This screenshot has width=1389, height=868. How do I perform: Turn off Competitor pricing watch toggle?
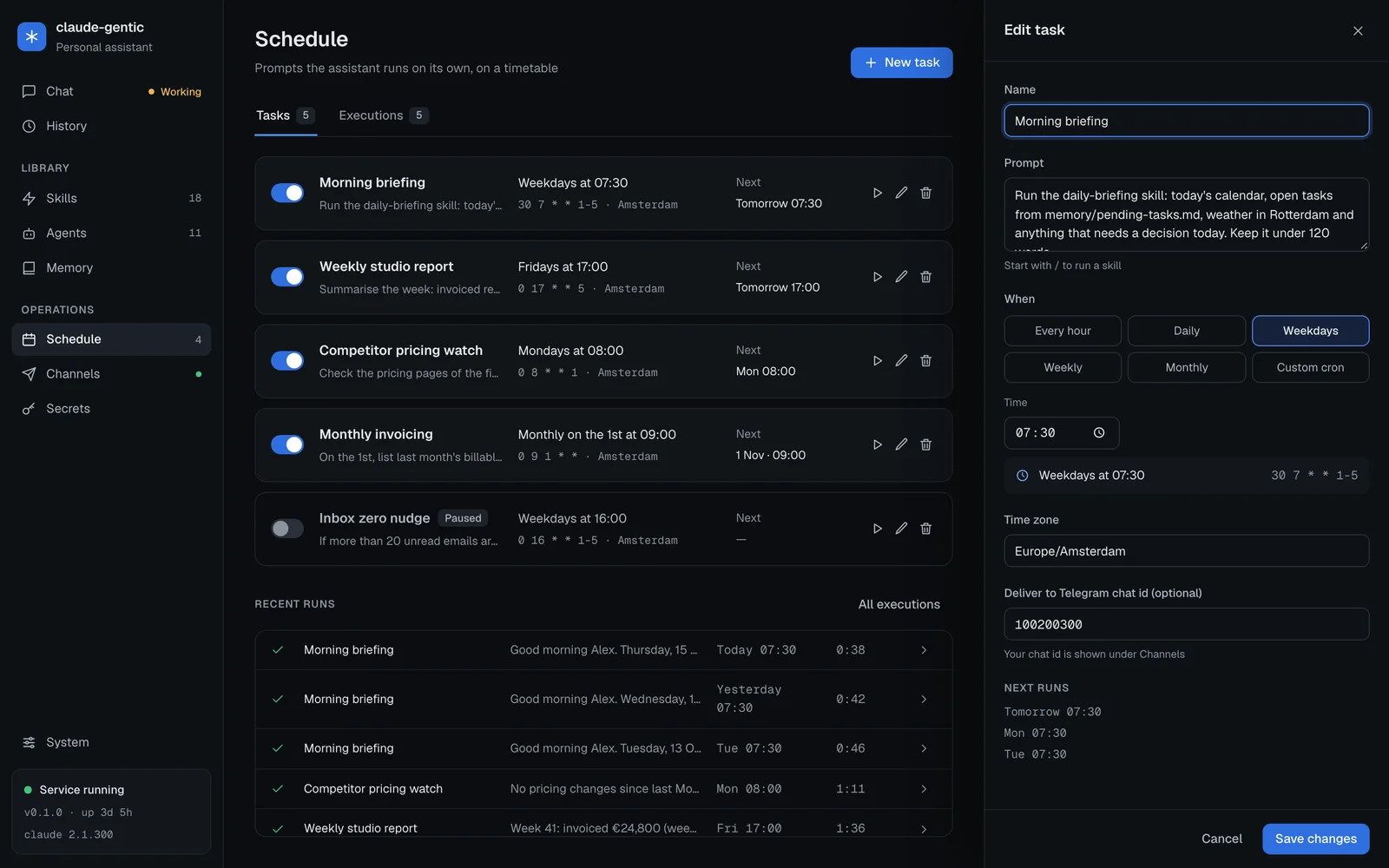pyautogui.click(x=287, y=361)
